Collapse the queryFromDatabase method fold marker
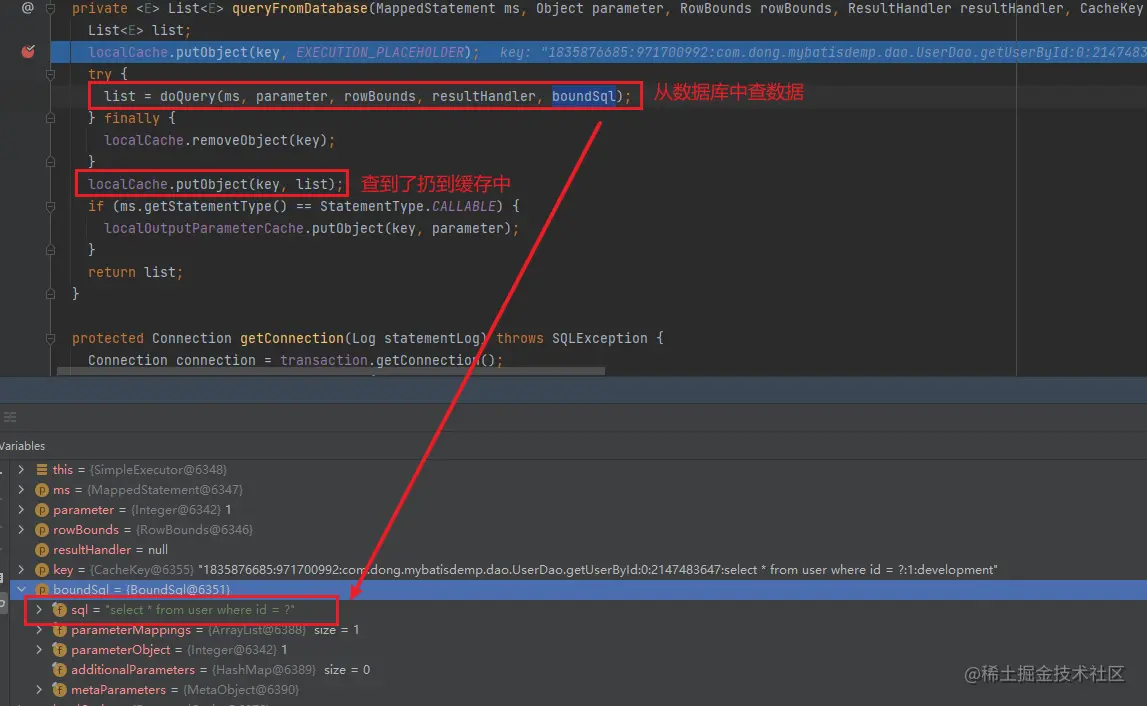This screenshot has height=706, width=1147. pyautogui.click(x=50, y=9)
